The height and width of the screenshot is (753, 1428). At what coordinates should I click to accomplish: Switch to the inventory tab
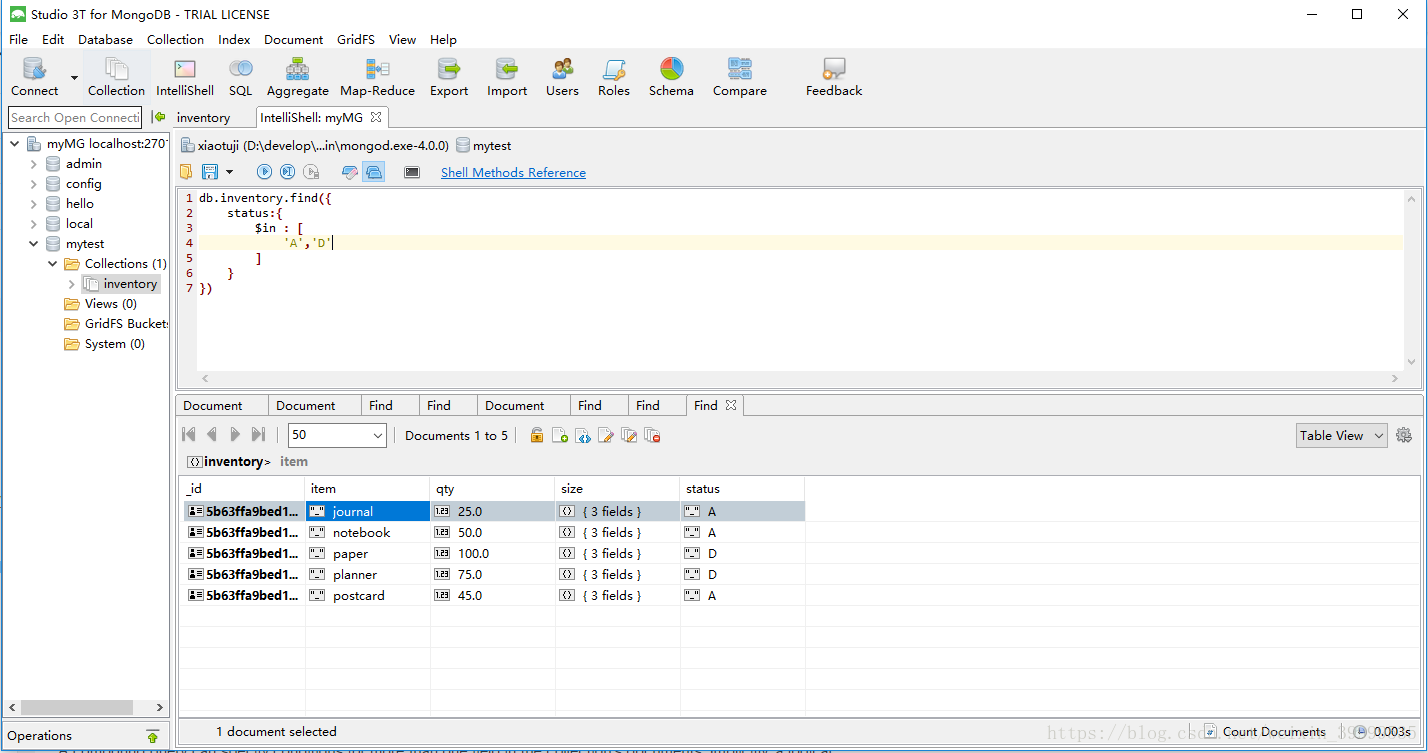point(203,117)
